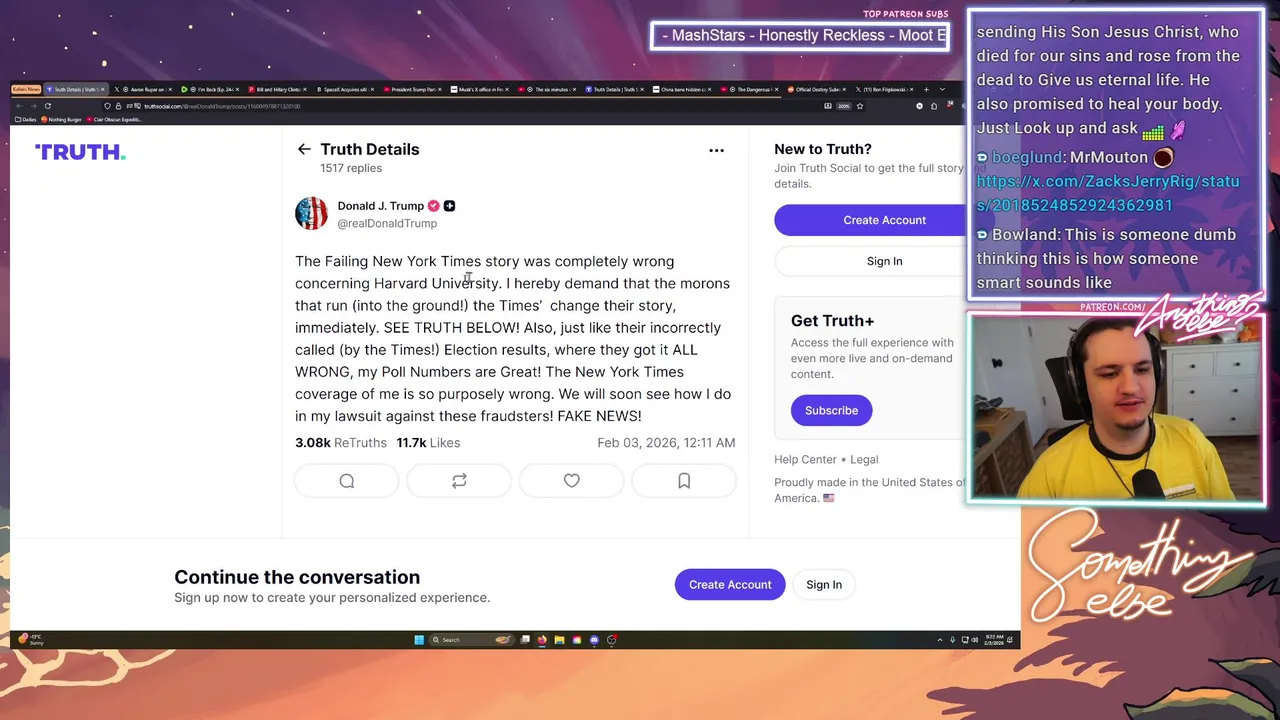Open File Explorer from the taskbar
This screenshot has height=720, width=1280.
(x=559, y=640)
